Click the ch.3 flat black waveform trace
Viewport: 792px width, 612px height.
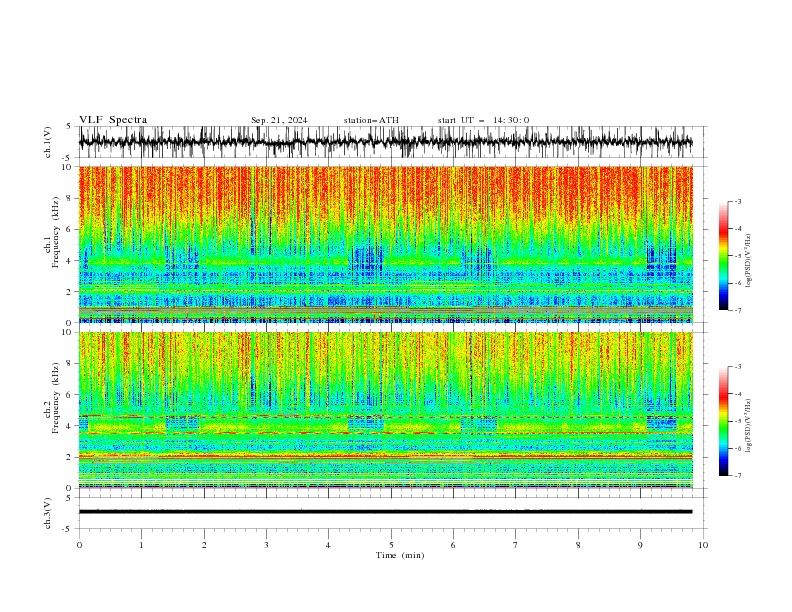pos(385,512)
